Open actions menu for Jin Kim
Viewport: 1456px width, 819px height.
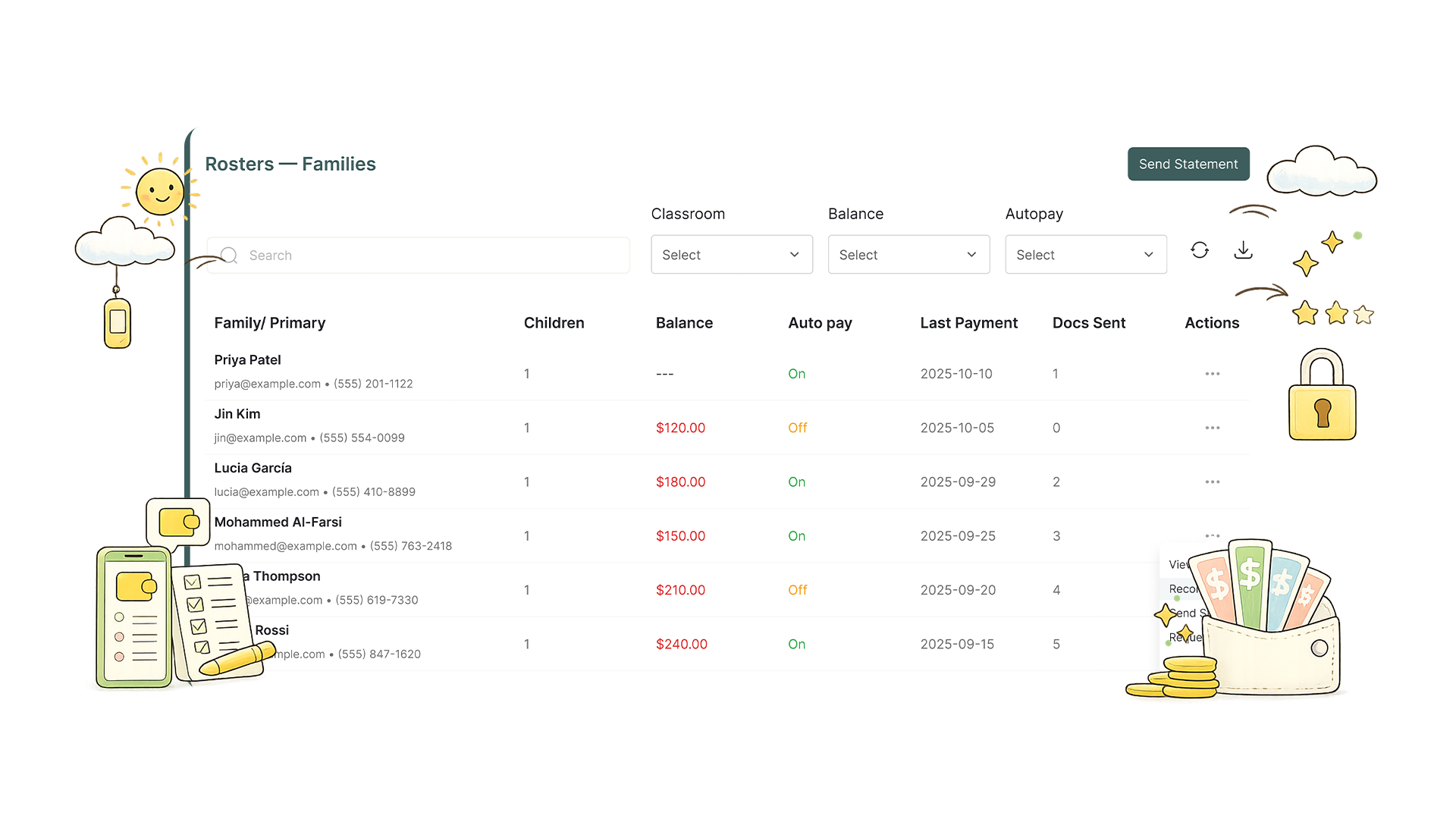tap(1212, 428)
